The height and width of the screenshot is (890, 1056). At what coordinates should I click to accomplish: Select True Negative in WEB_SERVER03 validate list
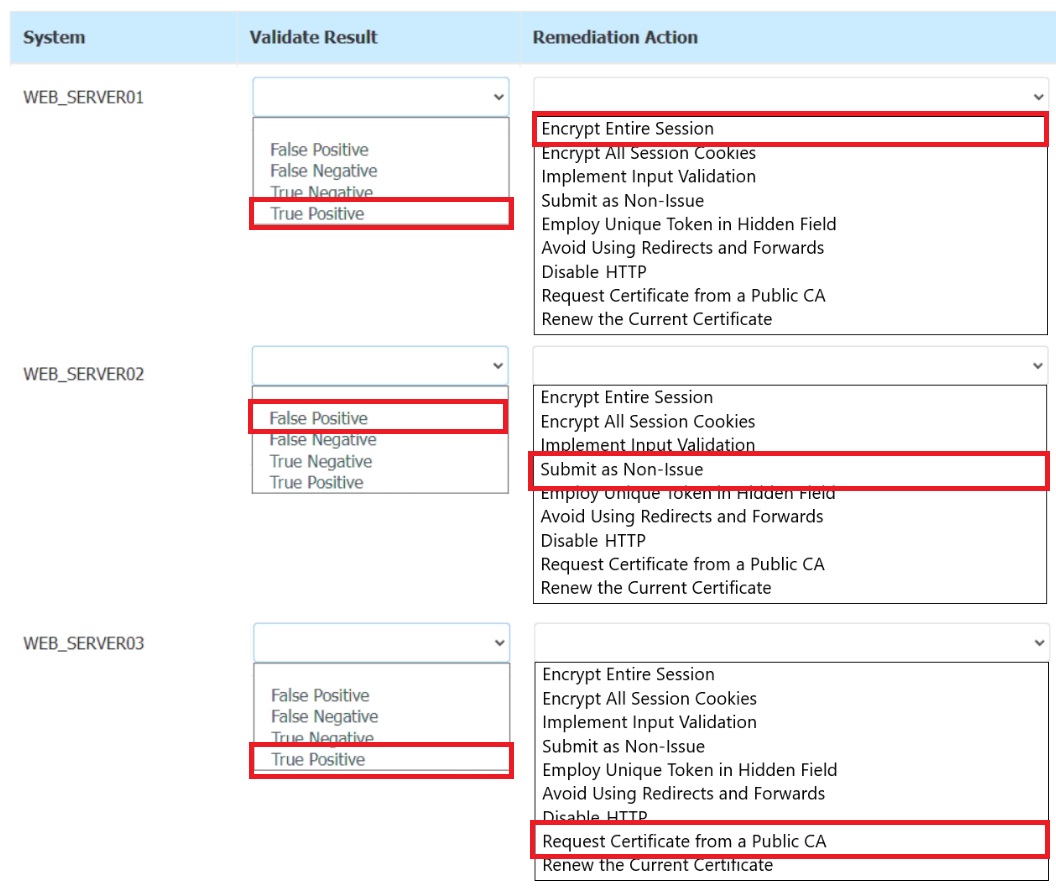click(322, 737)
